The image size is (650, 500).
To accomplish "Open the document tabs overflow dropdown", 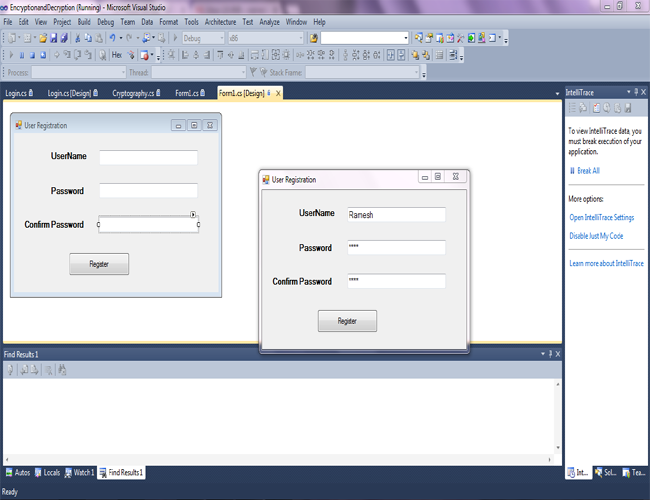I will [x=557, y=94].
